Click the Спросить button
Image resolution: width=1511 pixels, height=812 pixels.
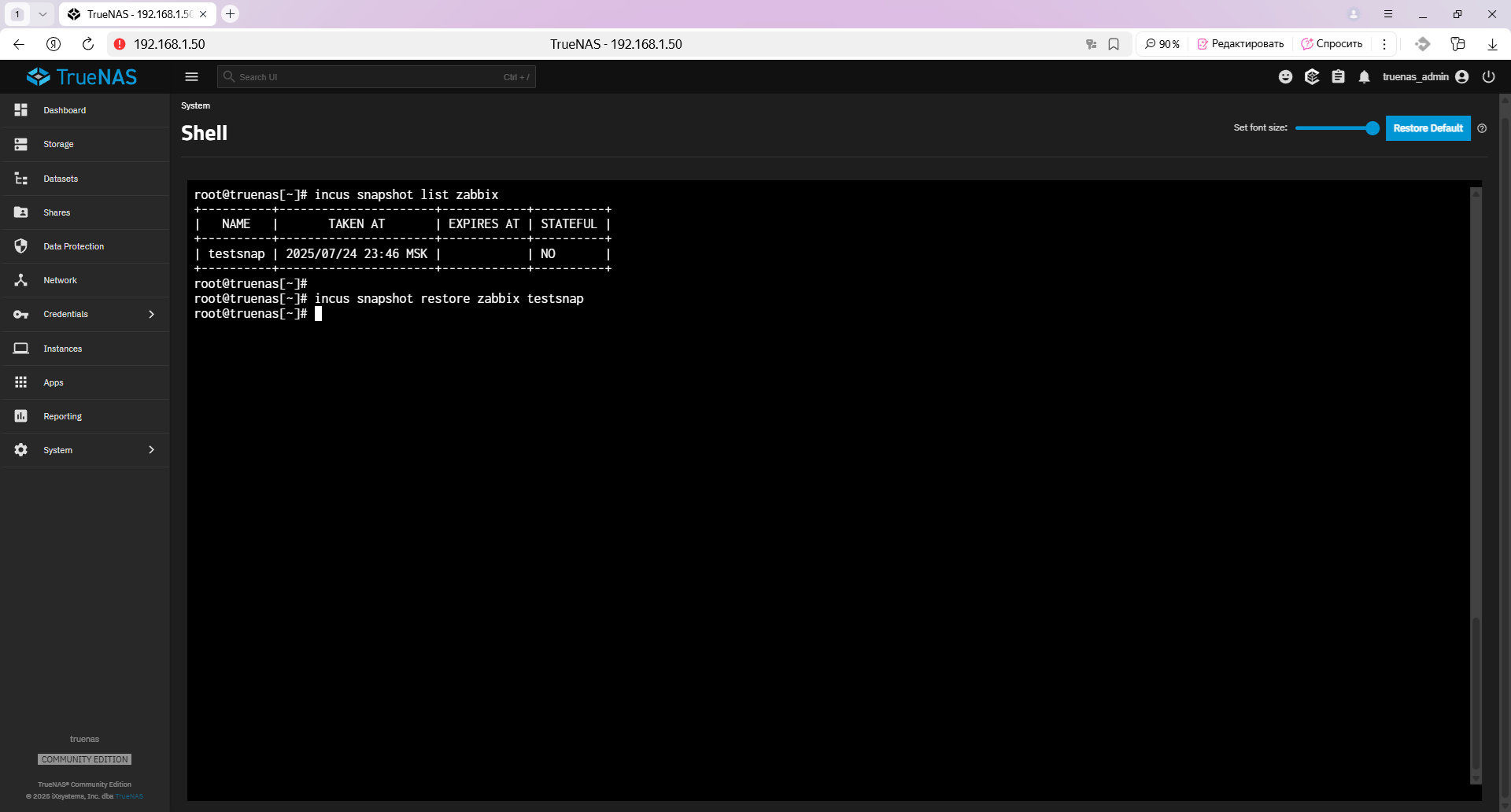(1332, 44)
